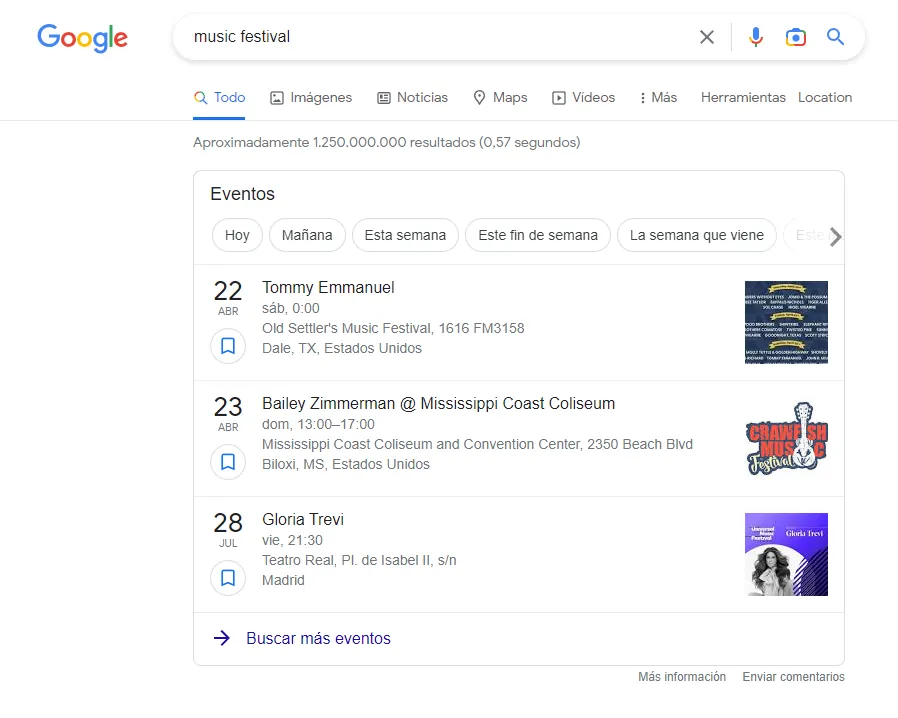Viewport: 898px width, 718px height.
Task: Click the Aproximadamente 1.250.000.000 resultados text
Action: click(387, 142)
